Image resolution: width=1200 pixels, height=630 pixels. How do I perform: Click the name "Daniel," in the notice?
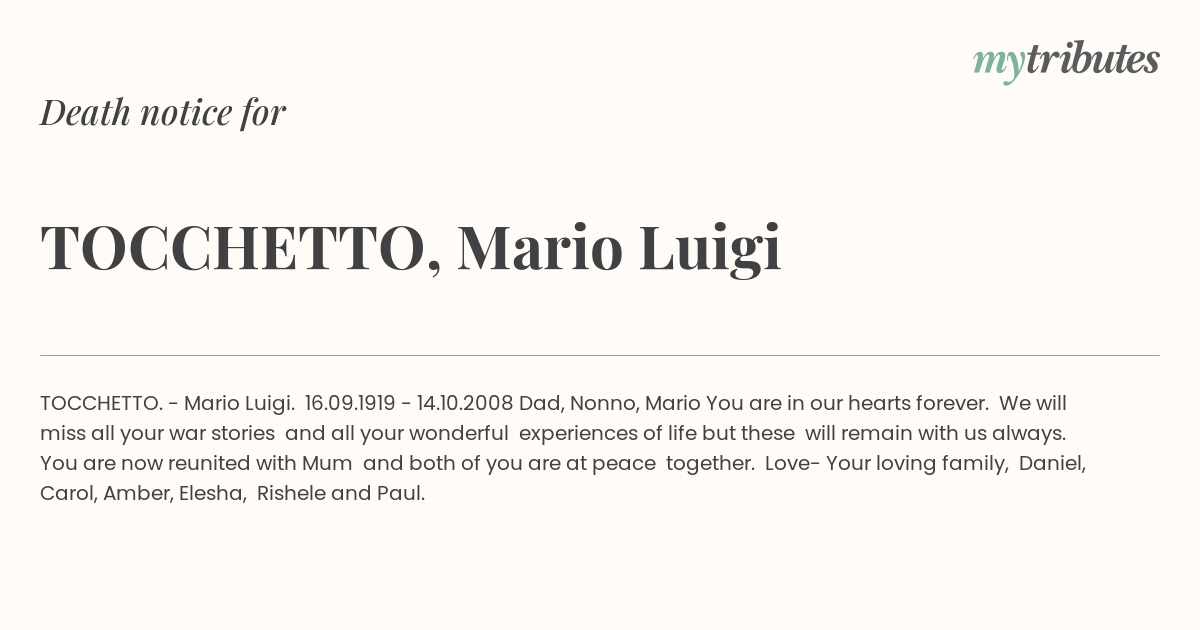[x=1052, y=464]
